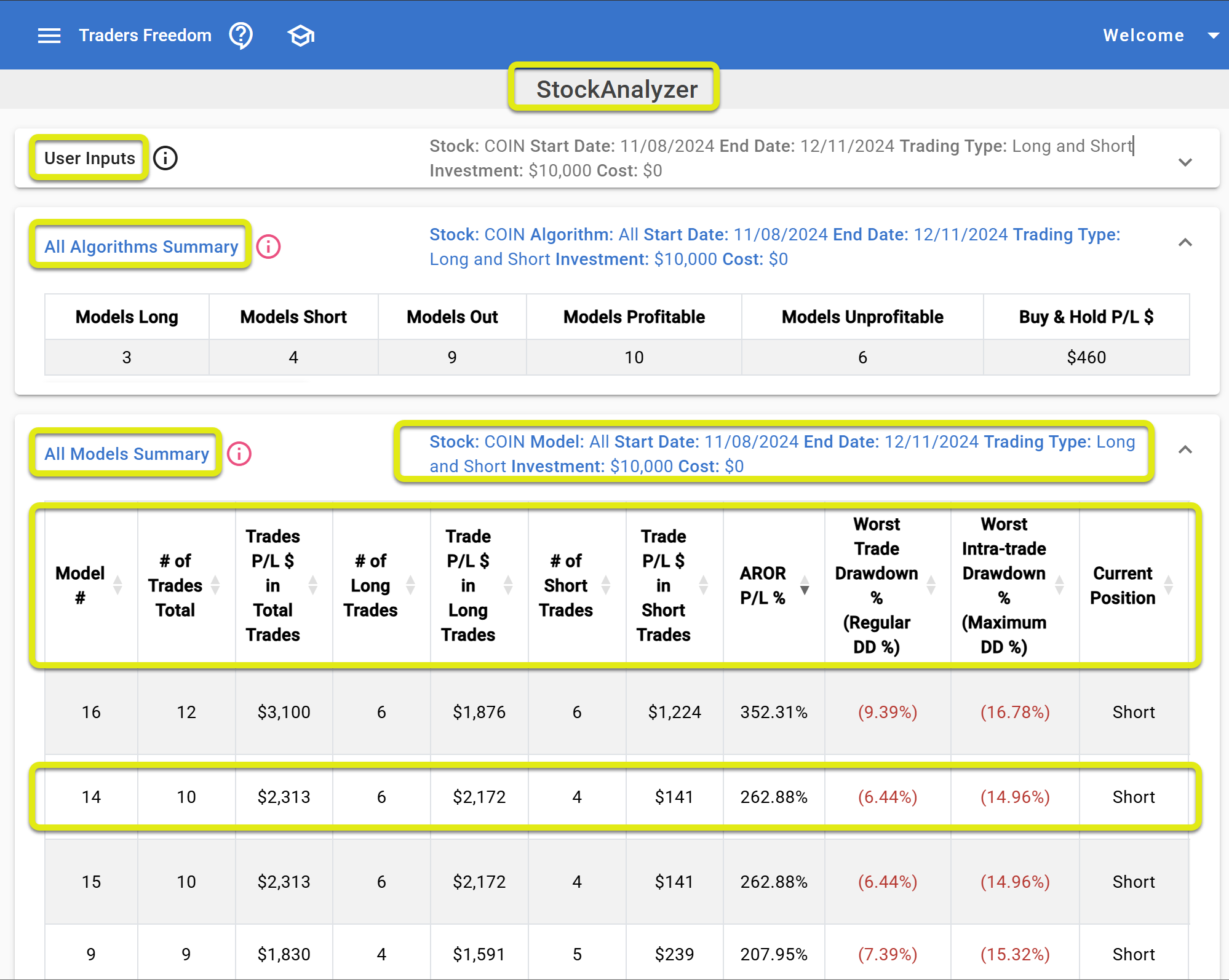Click the Models Unprofitable header cell
Screen dimensions: 1229x980
(862, 317)
